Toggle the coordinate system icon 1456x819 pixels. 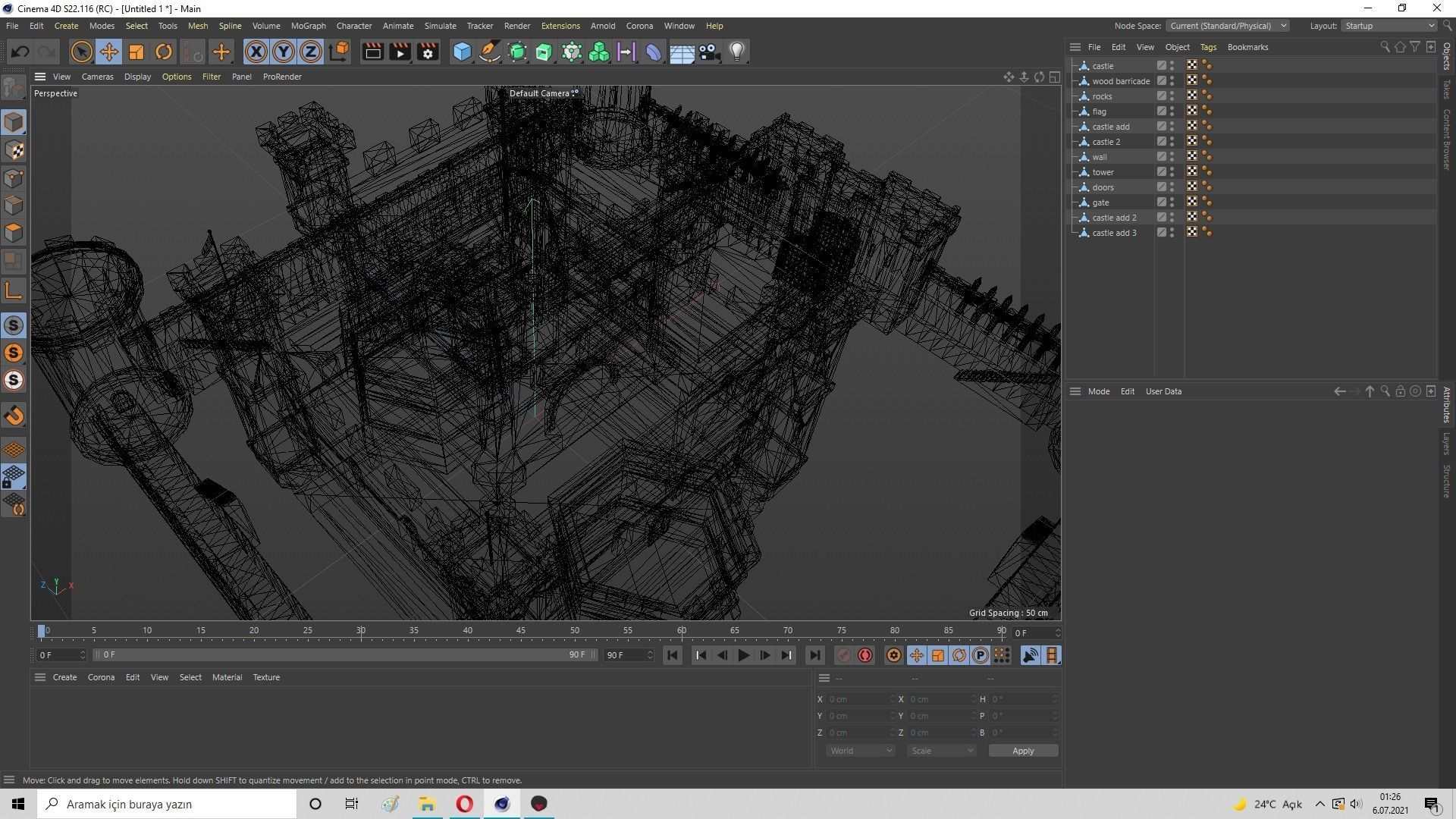(340, 52)
